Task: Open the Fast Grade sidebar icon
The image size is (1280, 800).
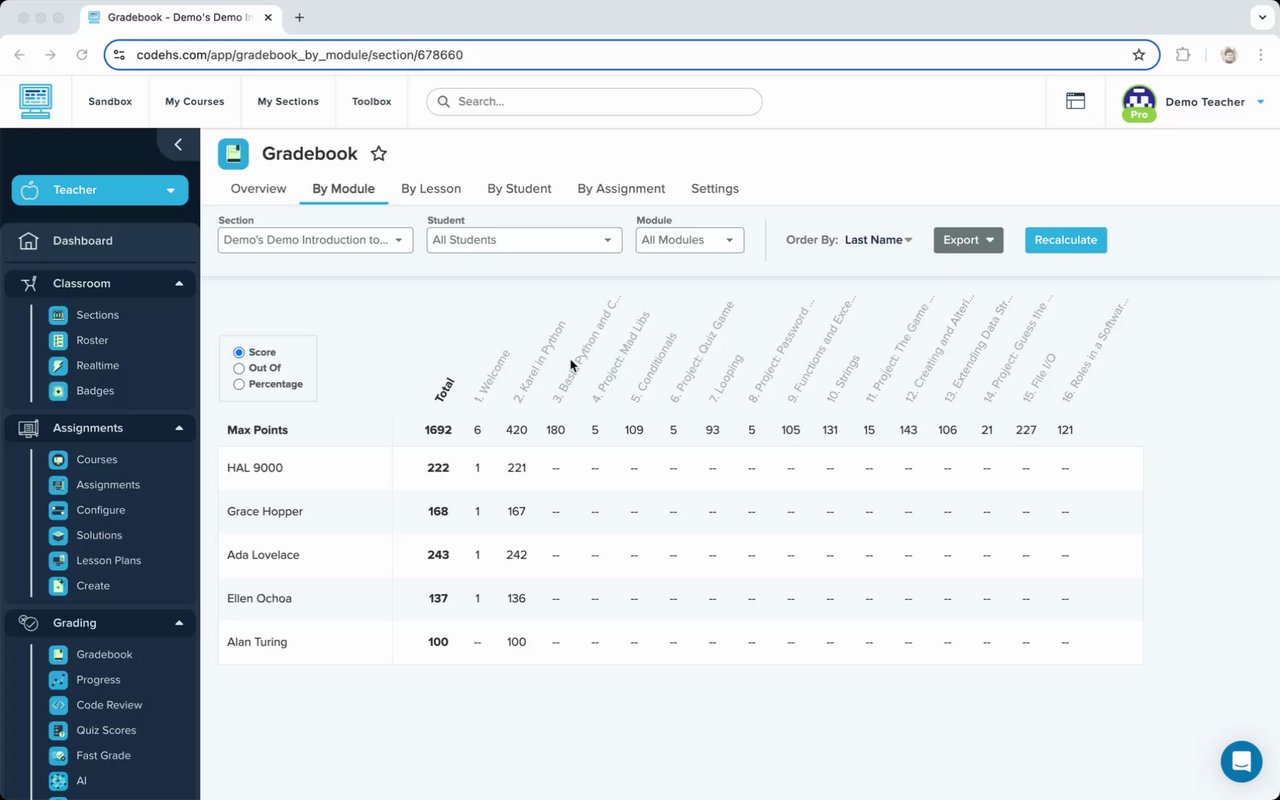Action: tap(58, 755)
